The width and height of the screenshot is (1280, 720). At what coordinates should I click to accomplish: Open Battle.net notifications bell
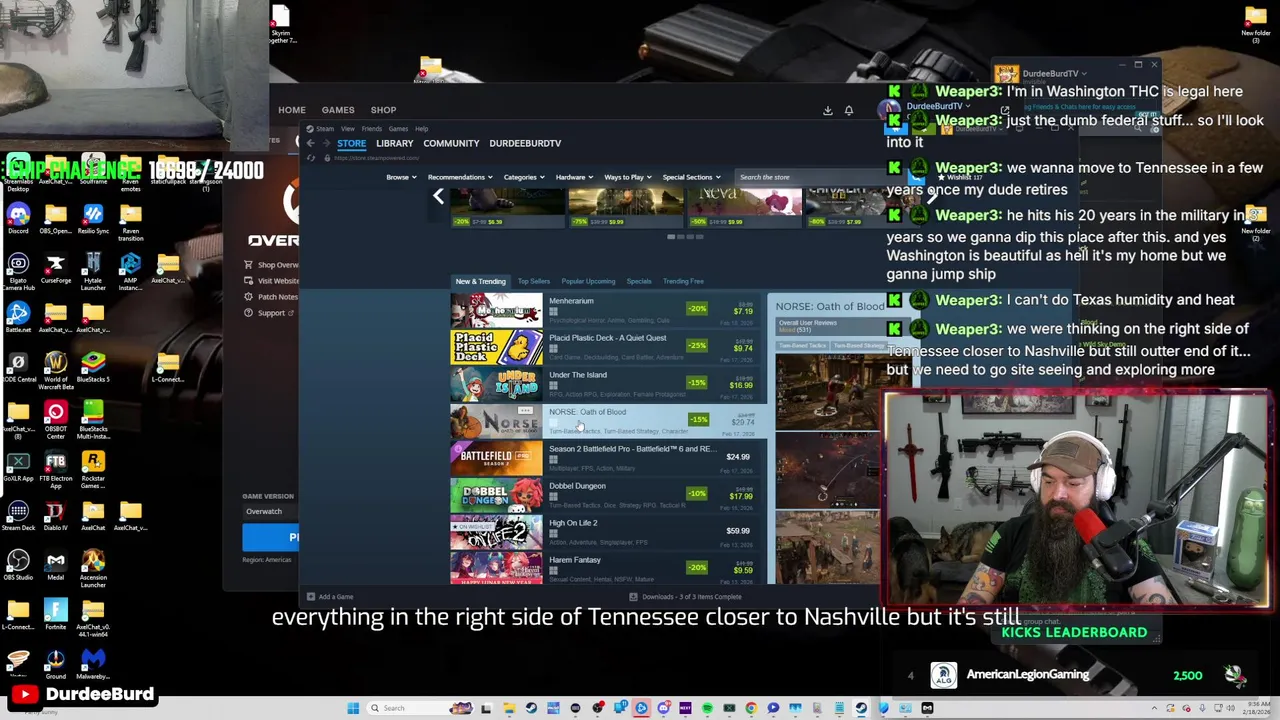tap(849, 110)
